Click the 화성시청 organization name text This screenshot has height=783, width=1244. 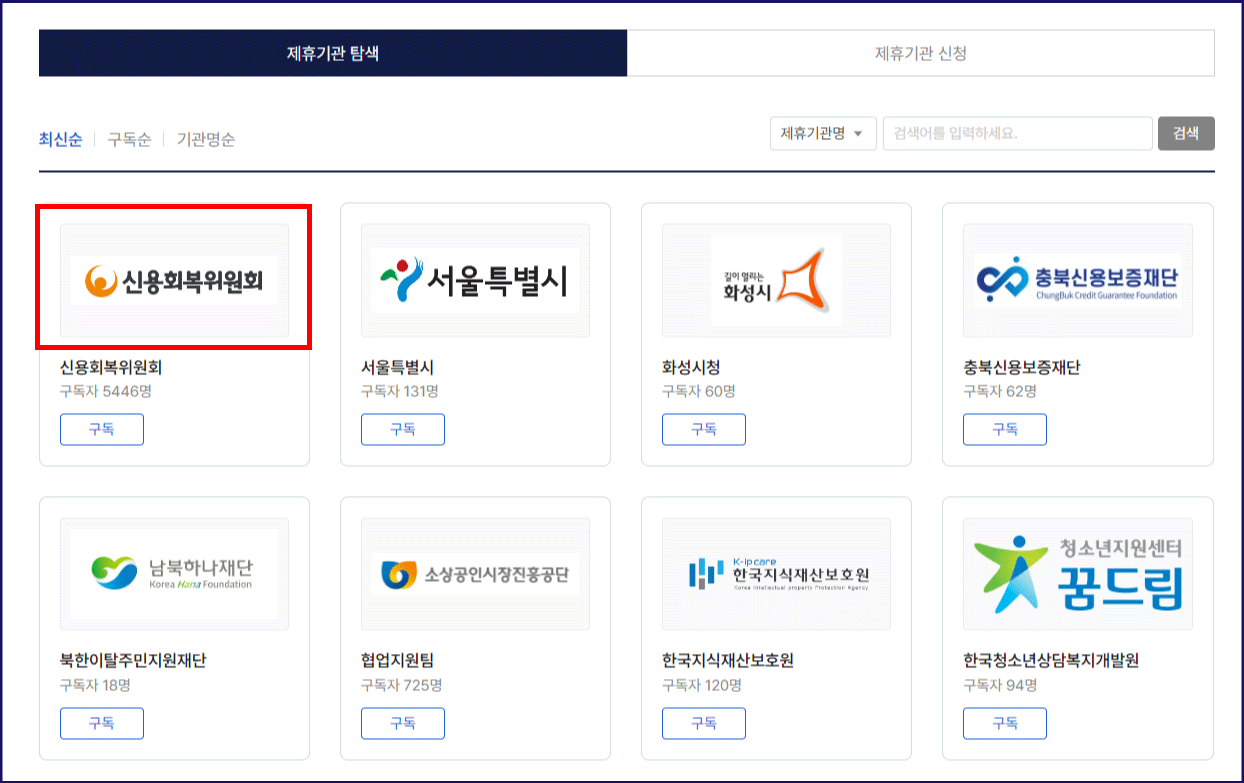tap(691, 367)
